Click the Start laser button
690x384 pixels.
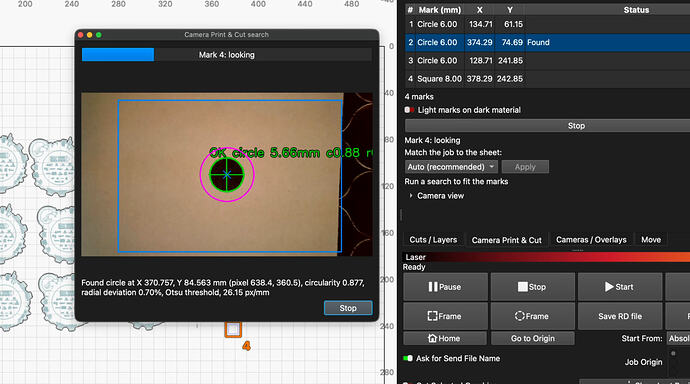pos(620,287)
